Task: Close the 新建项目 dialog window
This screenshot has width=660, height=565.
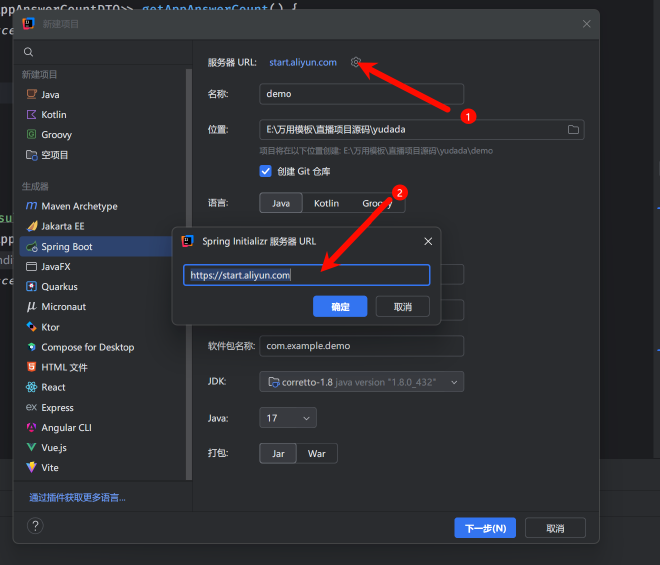Action: 587,24
